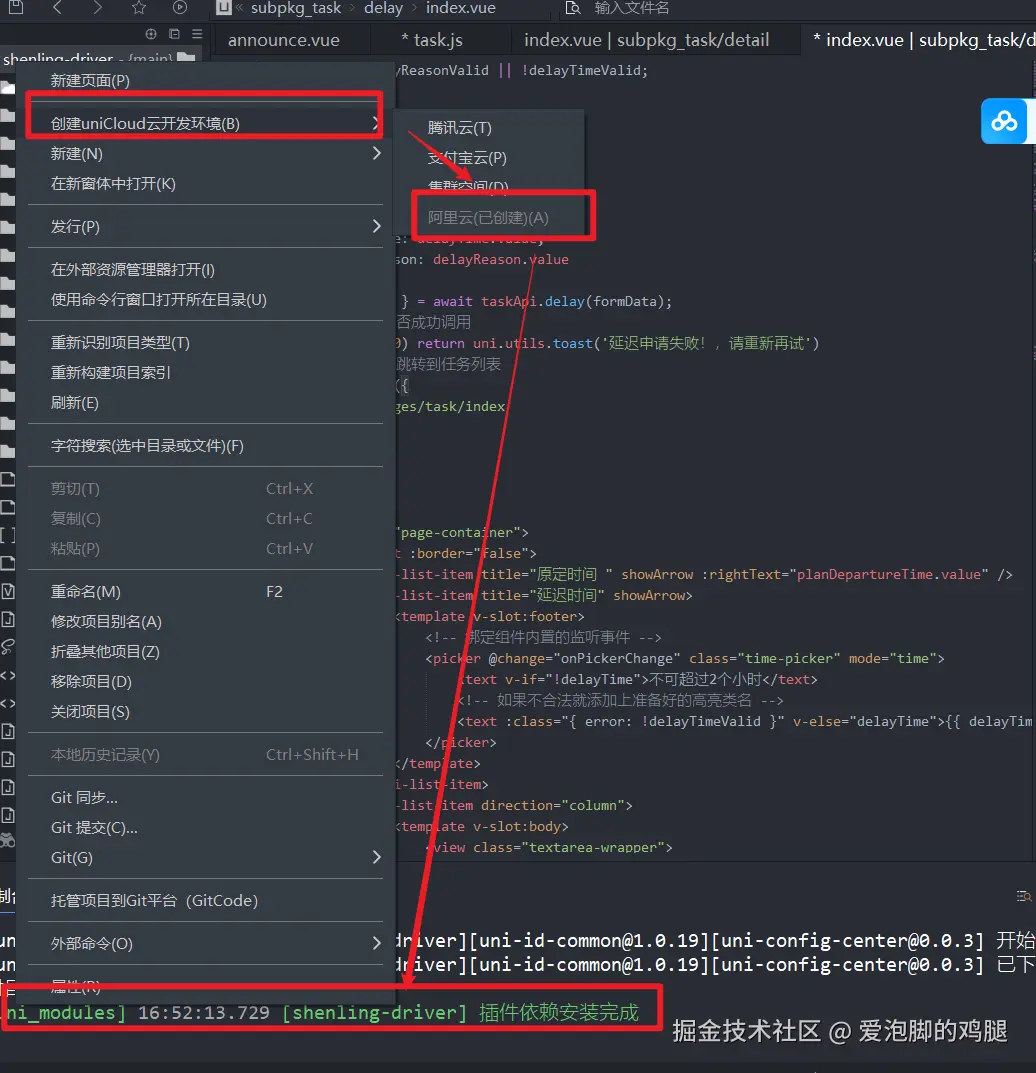Select the rightmost unsaved index.vue tab

(924, 40)
